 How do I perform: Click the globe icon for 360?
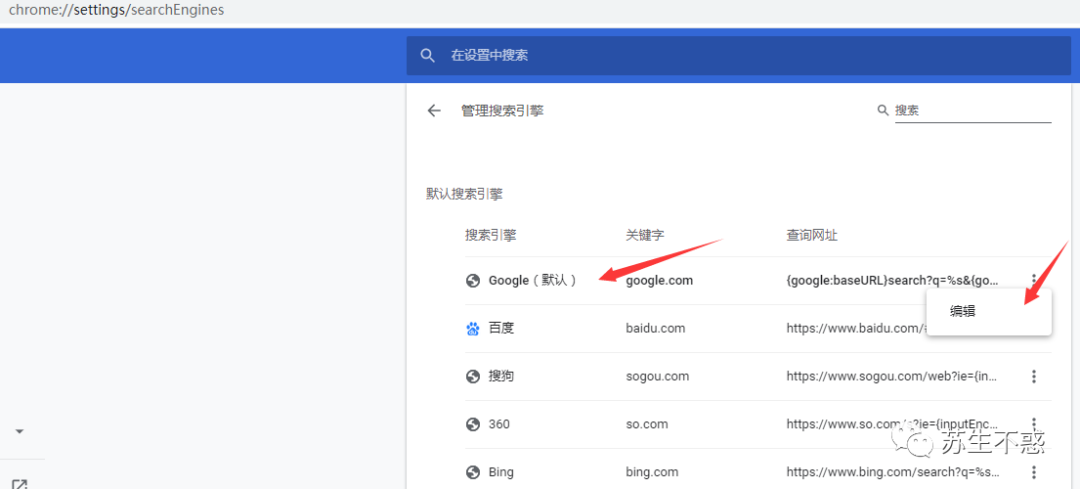click(472, 424)
